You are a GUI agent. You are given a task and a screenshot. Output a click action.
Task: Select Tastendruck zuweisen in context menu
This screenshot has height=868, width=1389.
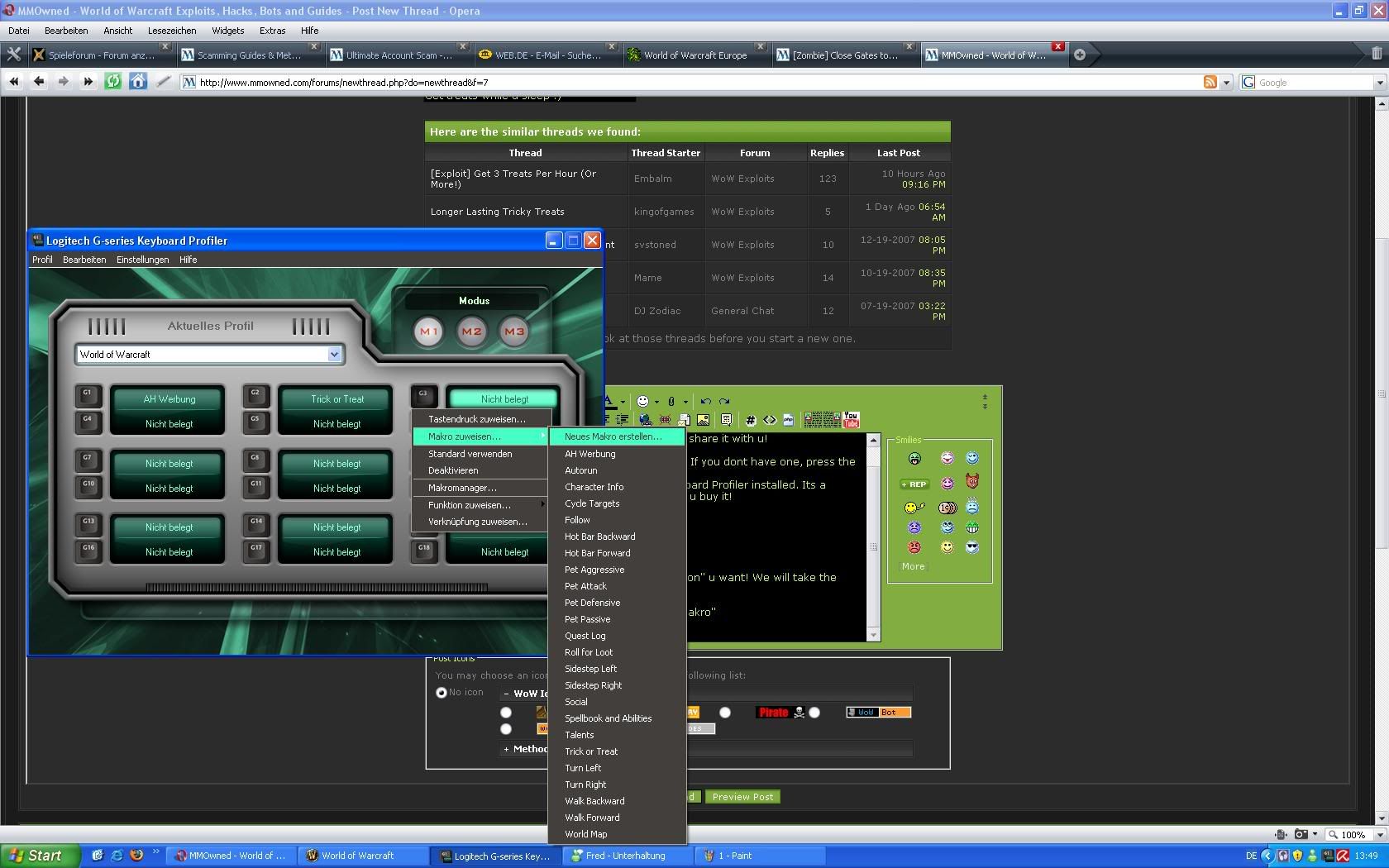point(481,419)
